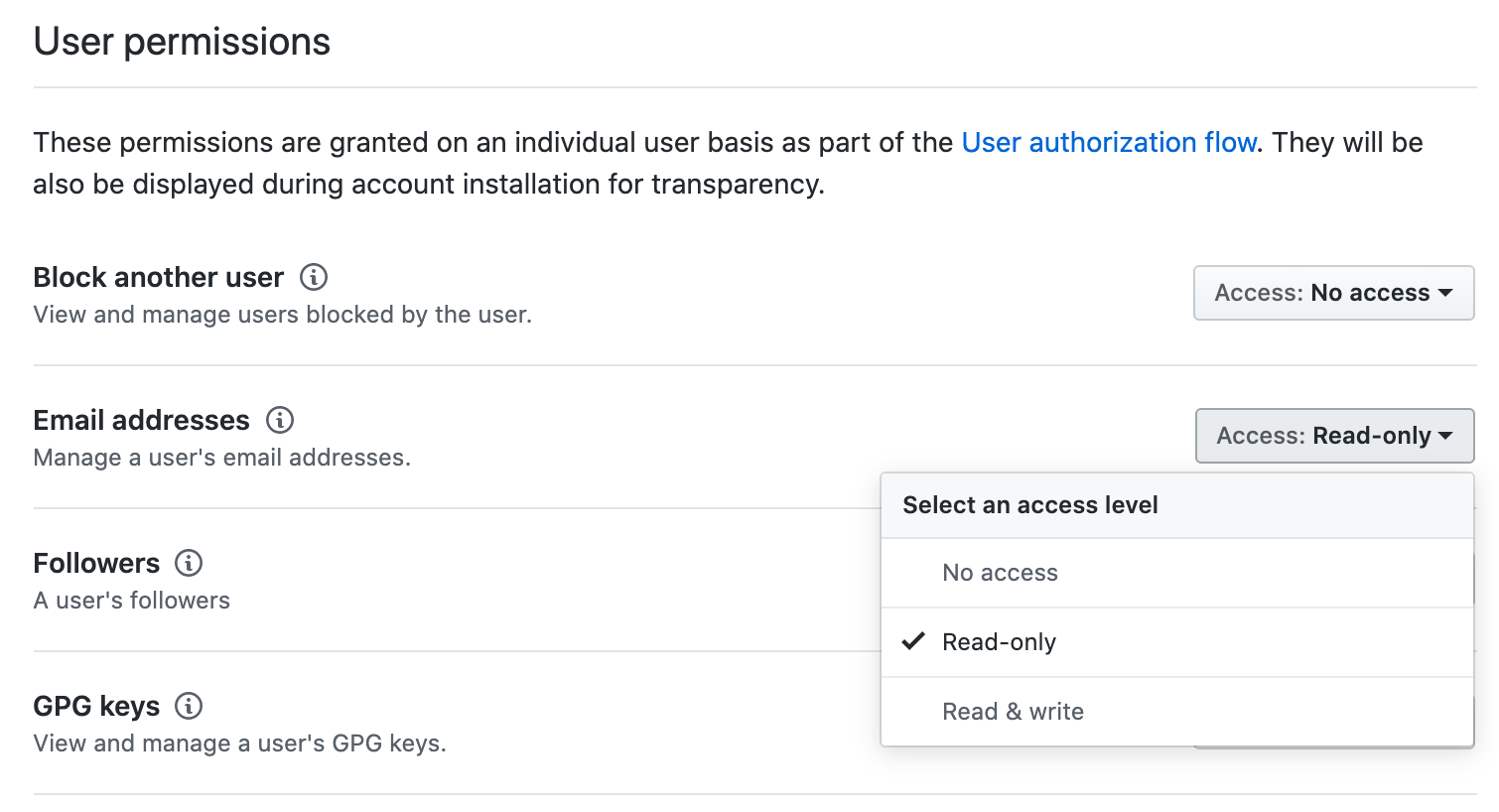Click the Block another user title
This screenshot has width=1499, height=812.
click(x=159, y=277)
